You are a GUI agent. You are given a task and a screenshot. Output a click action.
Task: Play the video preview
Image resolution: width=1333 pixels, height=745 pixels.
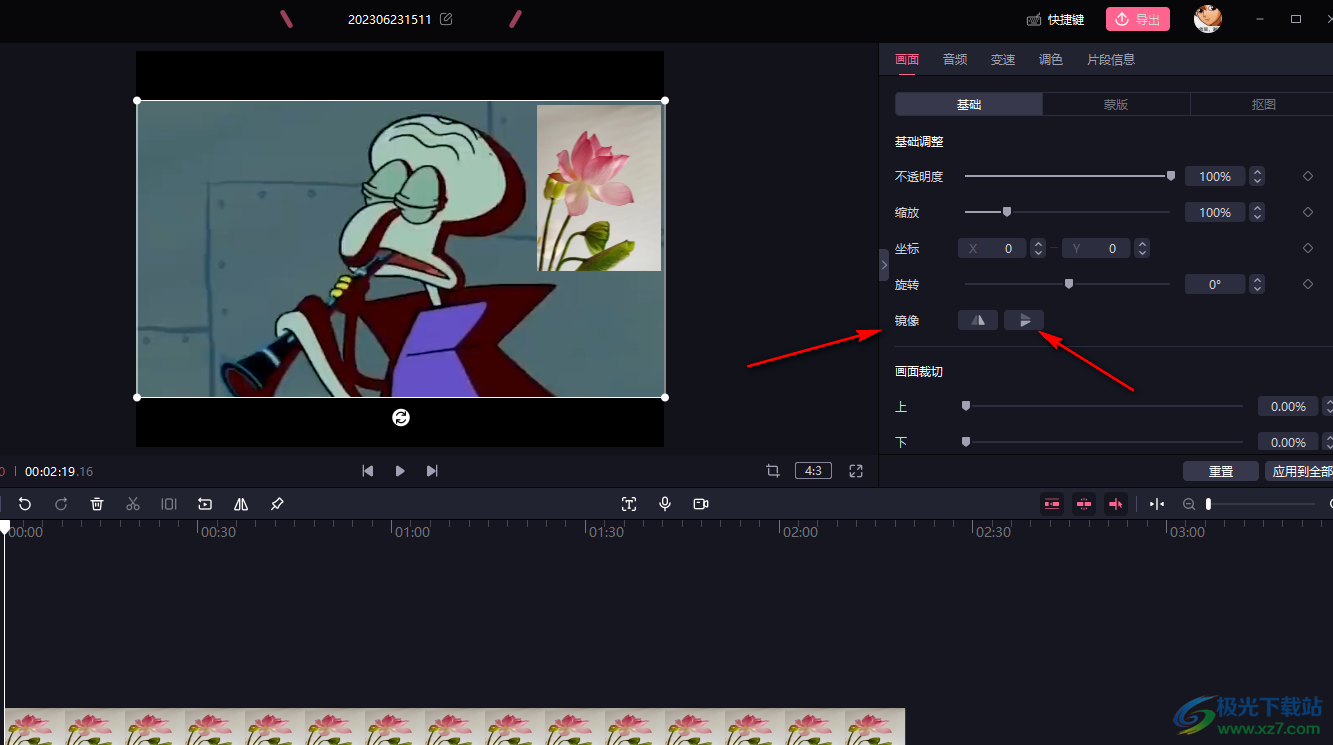pyautogui.click(x=400, y=471)
